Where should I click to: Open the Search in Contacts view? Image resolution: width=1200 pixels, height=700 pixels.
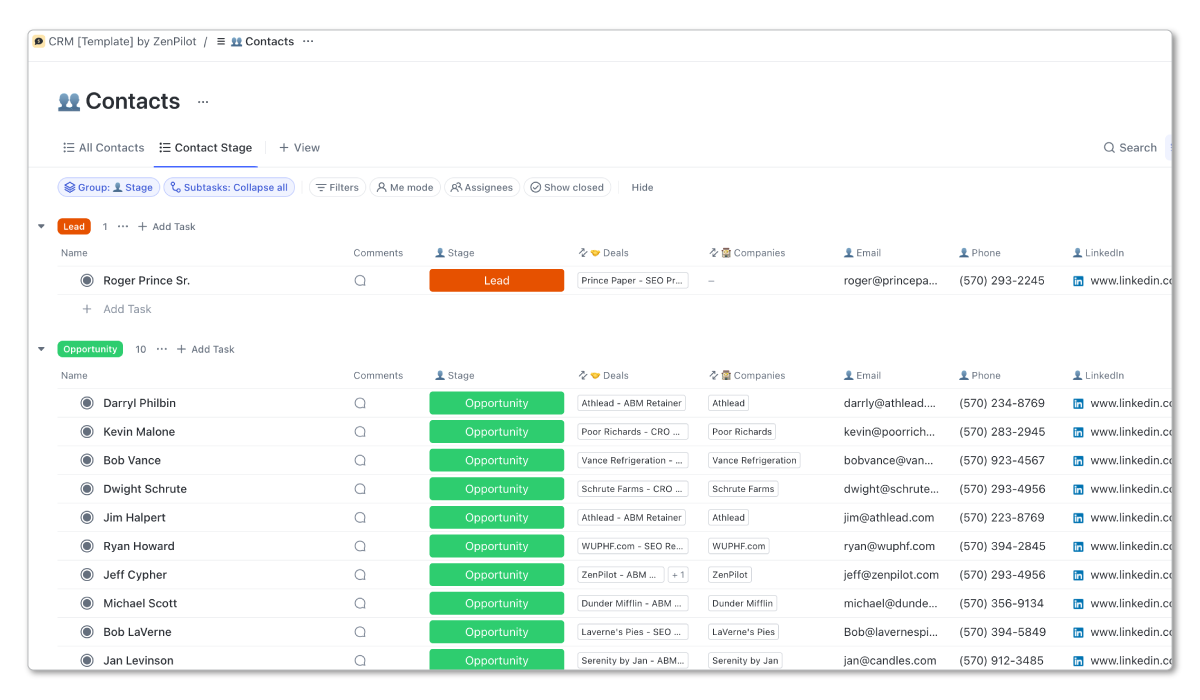pos(1130,147)
